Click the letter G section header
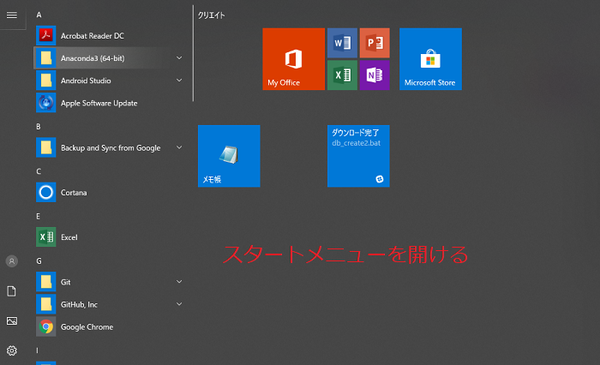This screenshot has width=600, height=365. pyautogui.click(x=39, y=261)
